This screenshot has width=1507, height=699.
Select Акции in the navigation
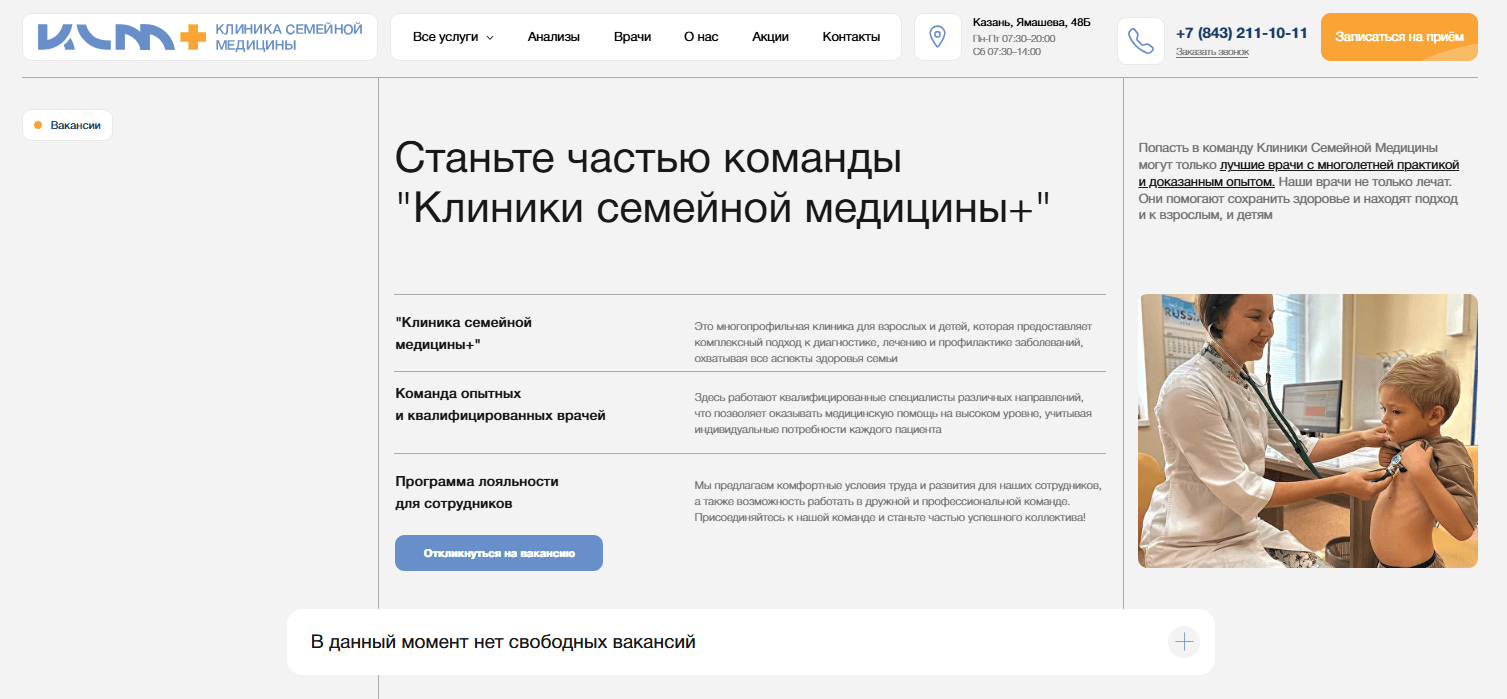coord(770,37)
